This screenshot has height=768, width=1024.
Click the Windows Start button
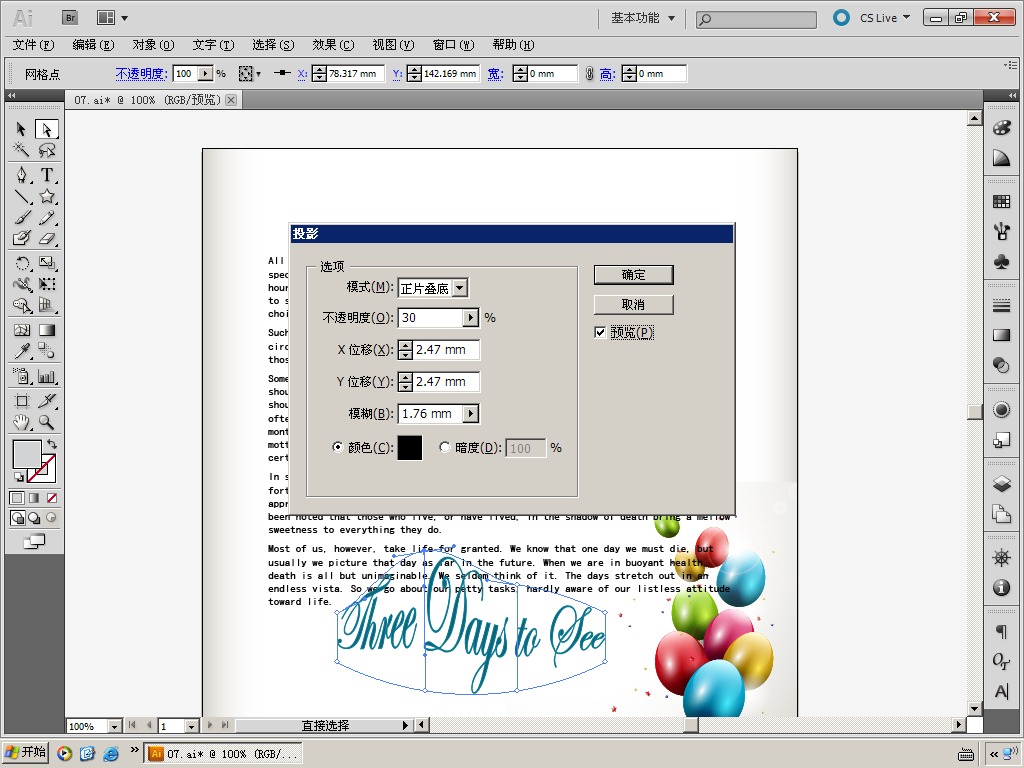point(25,752)
